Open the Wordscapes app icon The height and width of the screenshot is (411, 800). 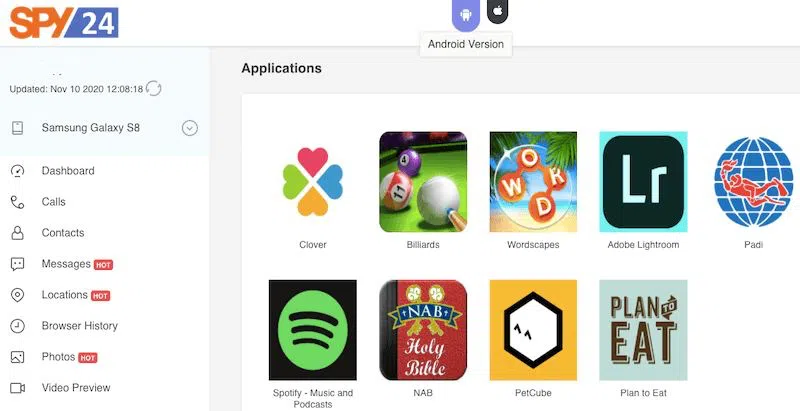point(533,182)
